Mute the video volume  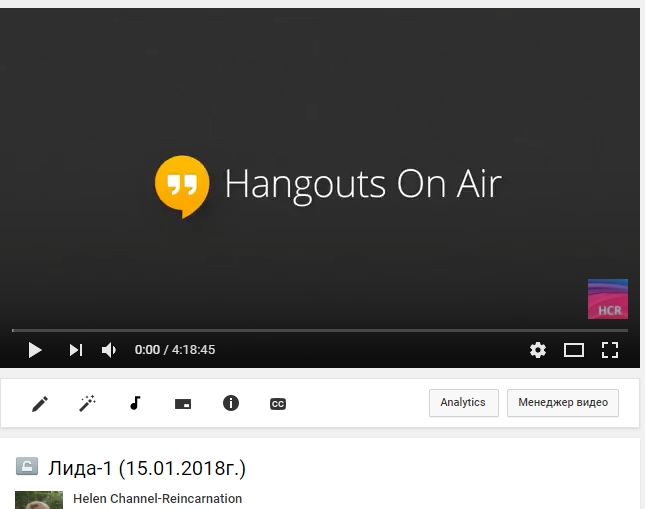(x=109, y=350)
